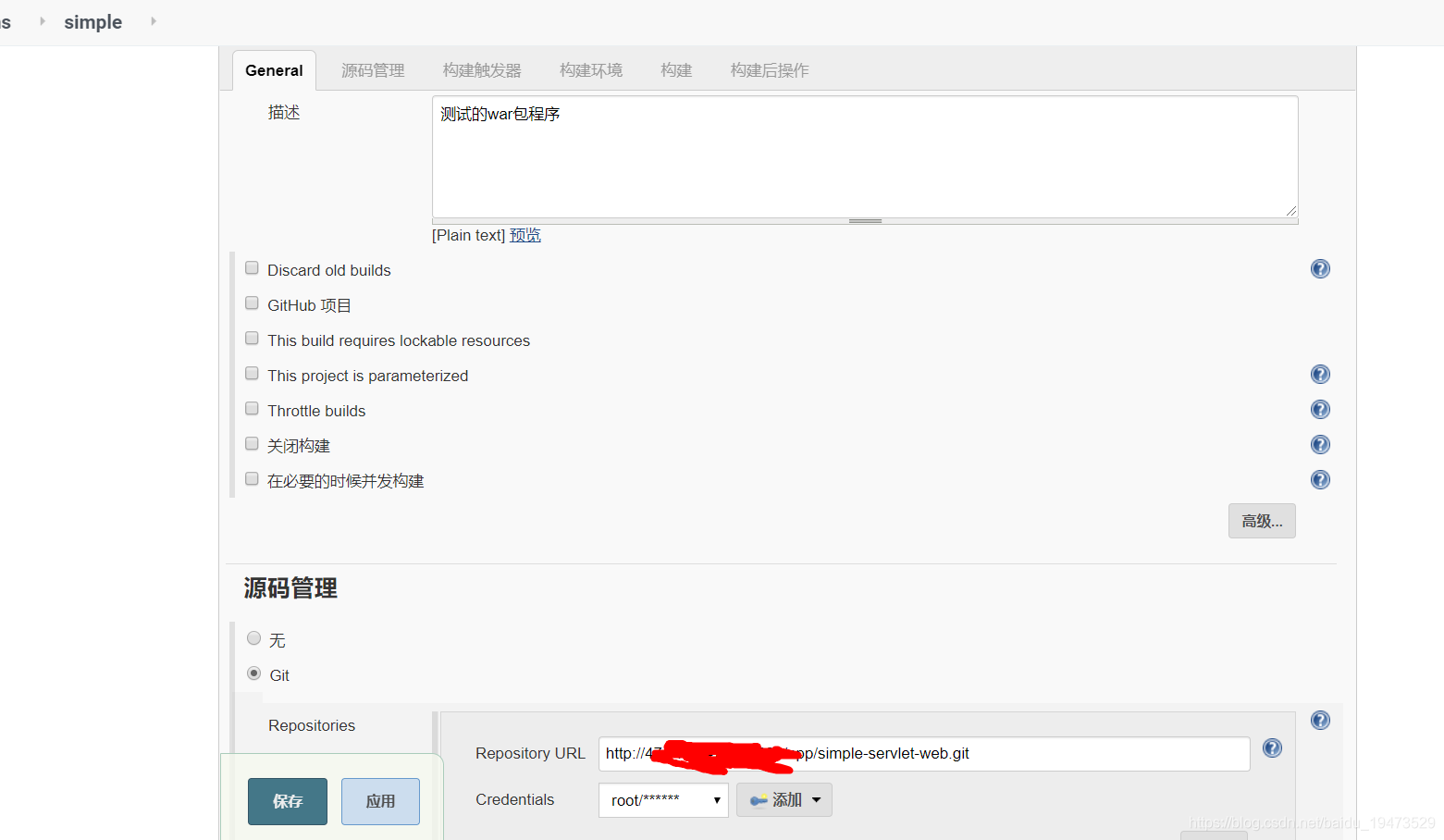Switch to the 构建环境 tab

pos(591,70)
